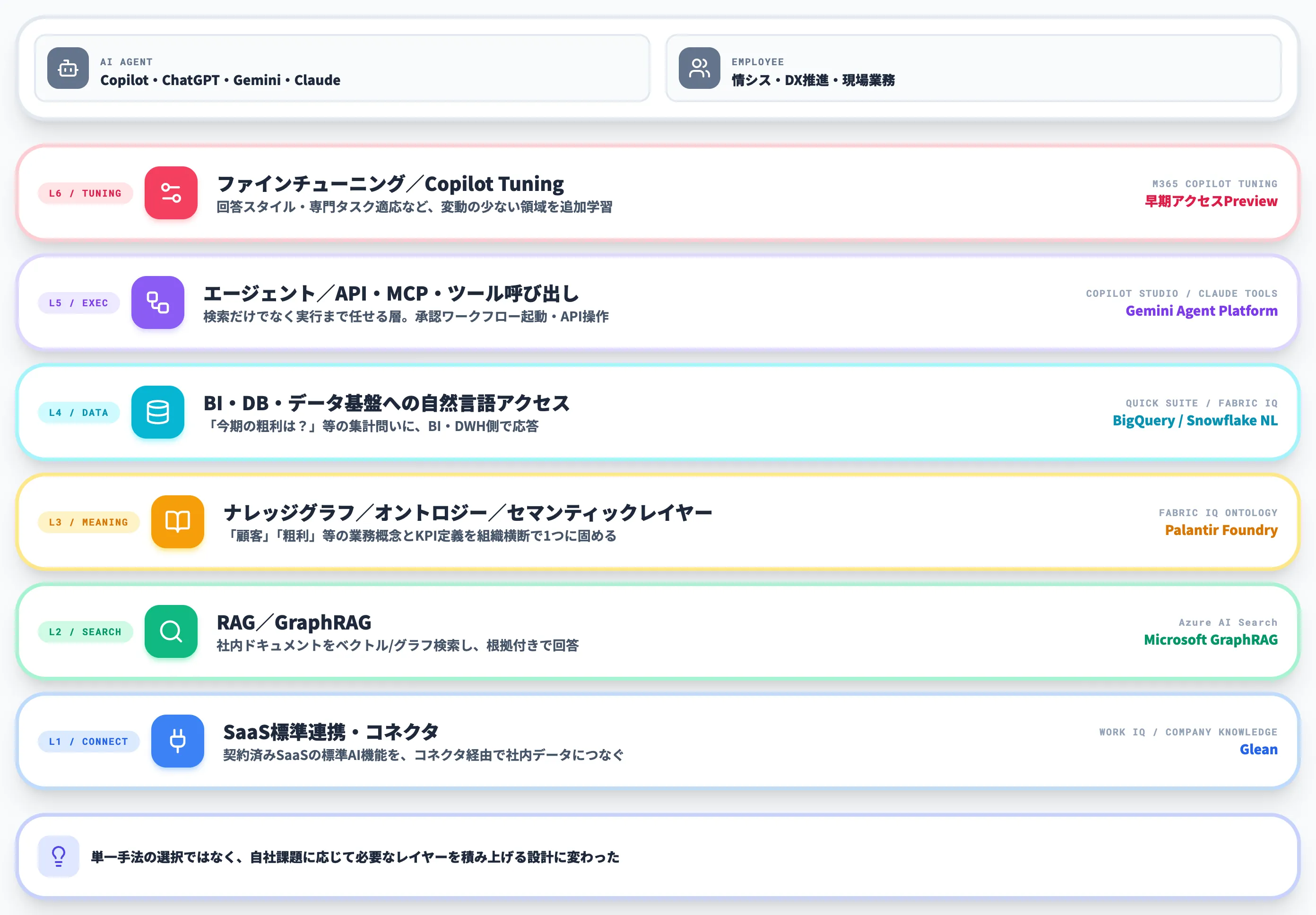Image resolution: width=1316 pixels, height=915 pixels.
Task: Click the Palantir Foundry label
Action: click(1221, 530)
